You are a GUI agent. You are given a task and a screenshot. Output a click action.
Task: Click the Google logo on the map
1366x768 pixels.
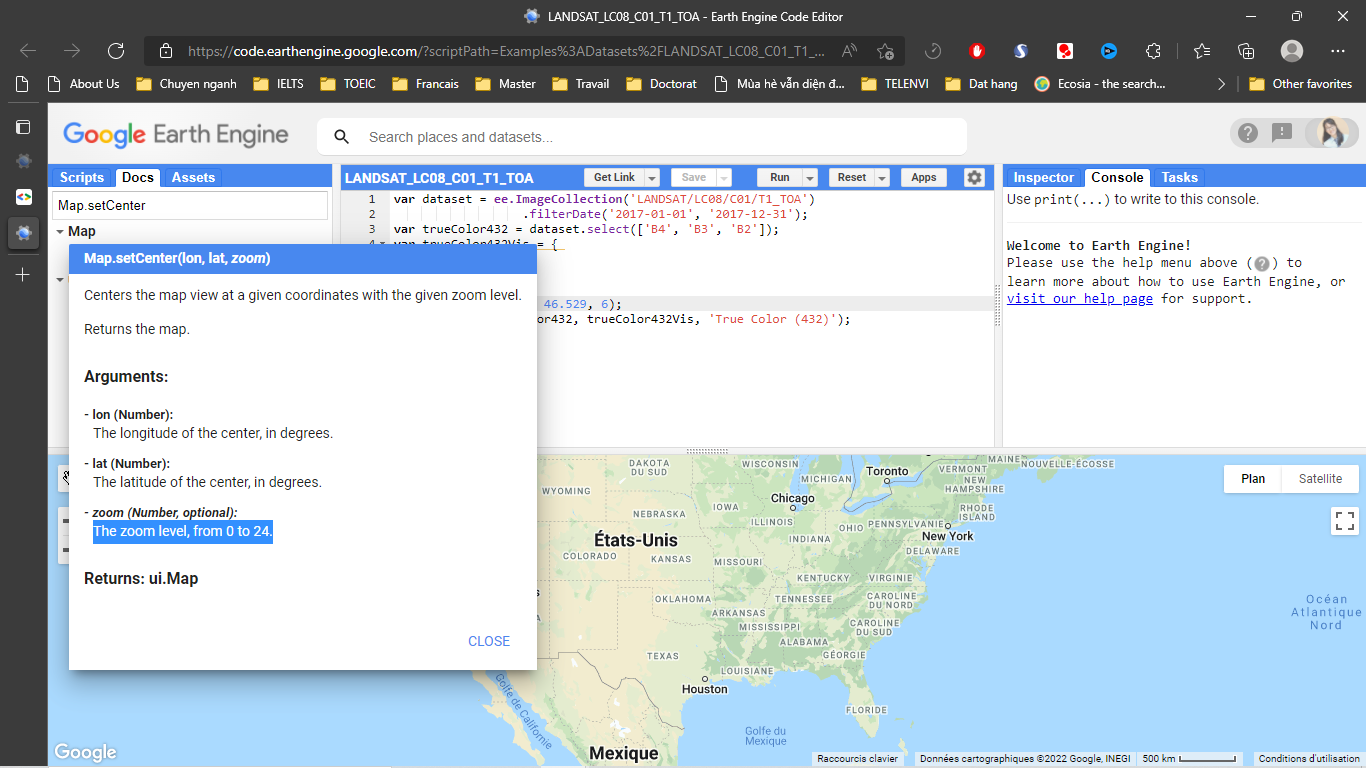pos(85,752)
